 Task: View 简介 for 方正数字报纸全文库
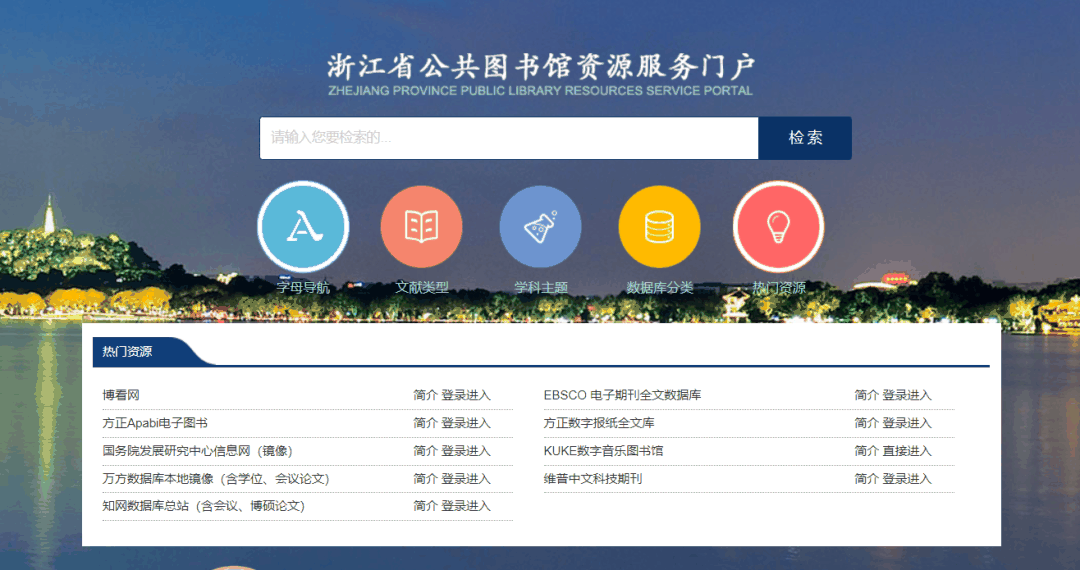click(x=866, y=423)
